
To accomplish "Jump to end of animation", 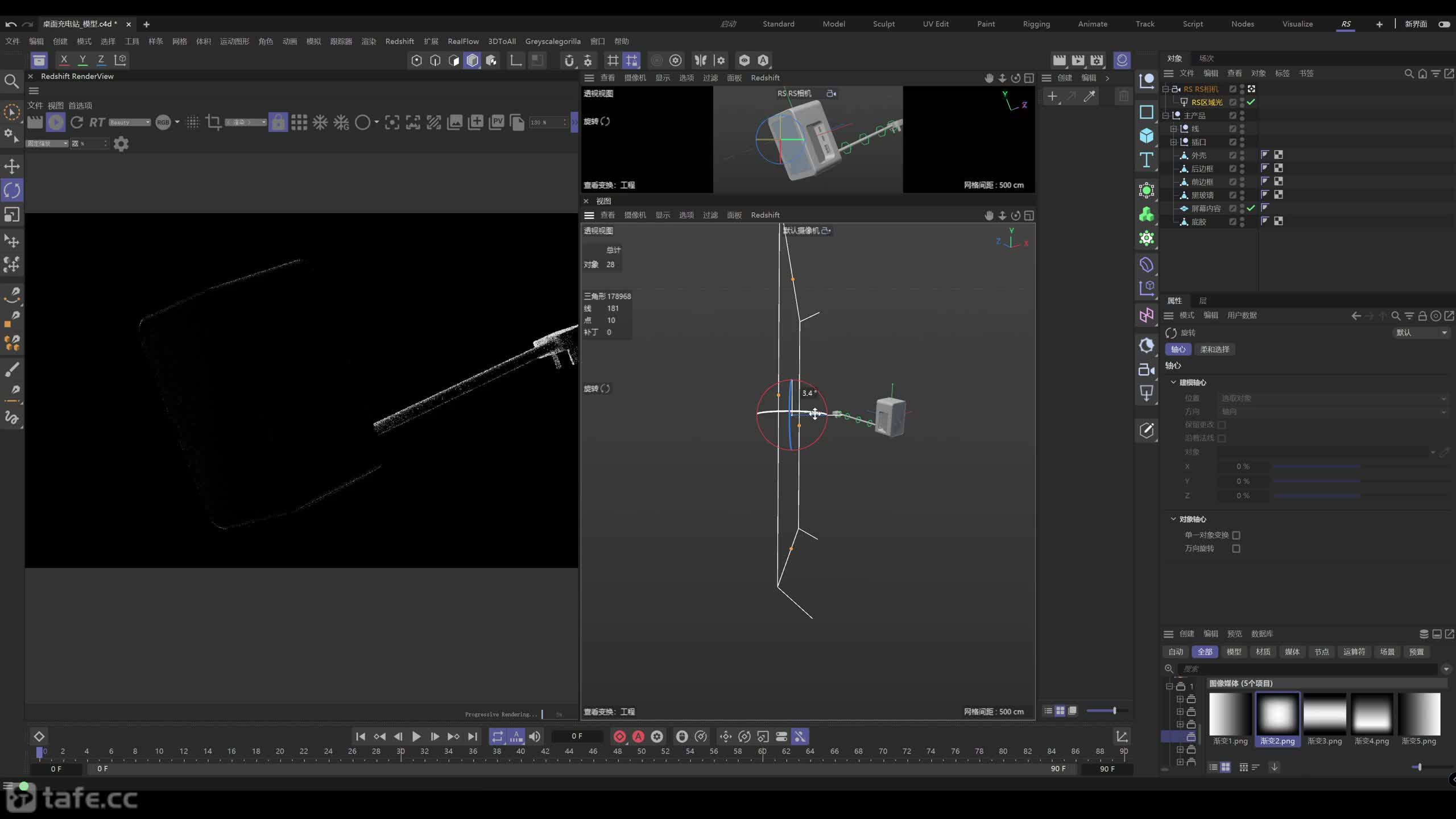I will tap(473, 737).
